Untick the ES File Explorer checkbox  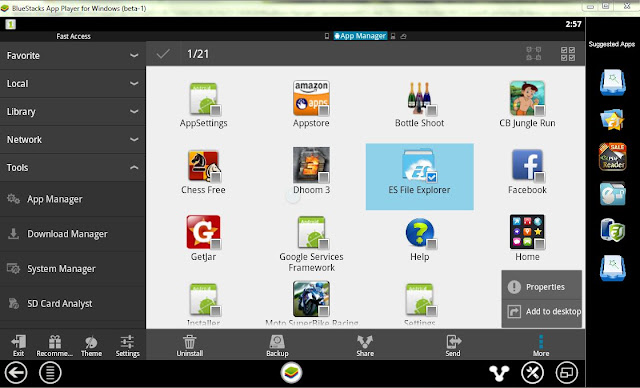tap(432, 177)
